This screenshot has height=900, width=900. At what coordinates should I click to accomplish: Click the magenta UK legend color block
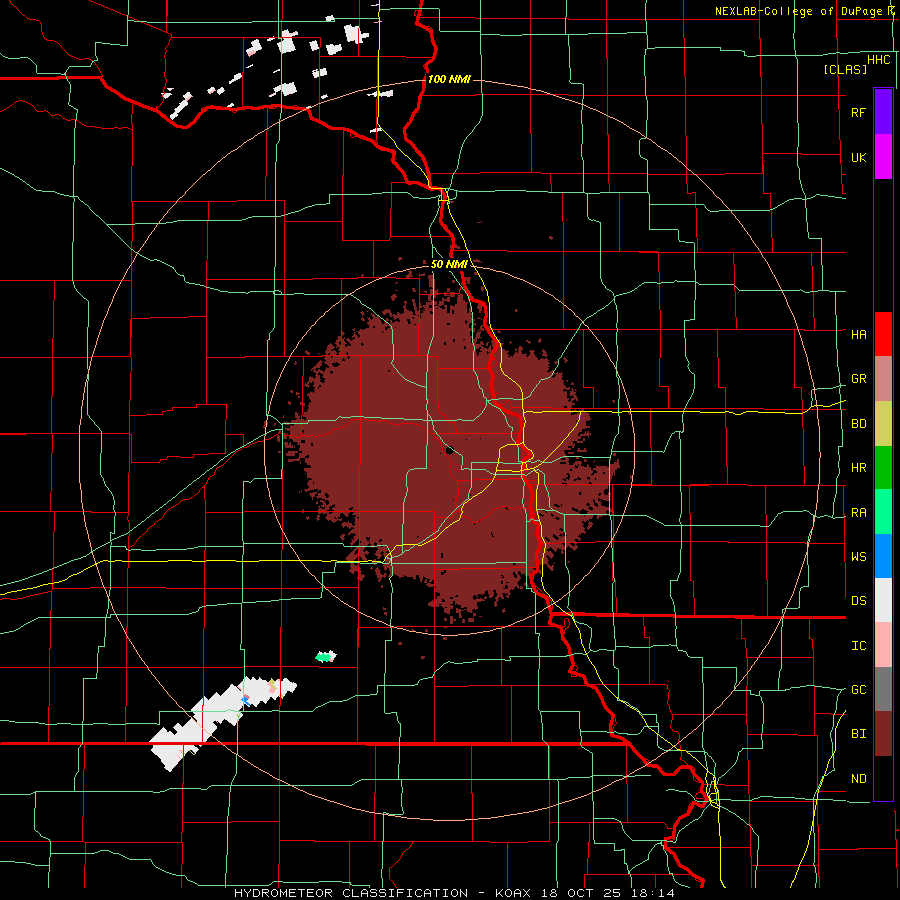click(883, 157)
